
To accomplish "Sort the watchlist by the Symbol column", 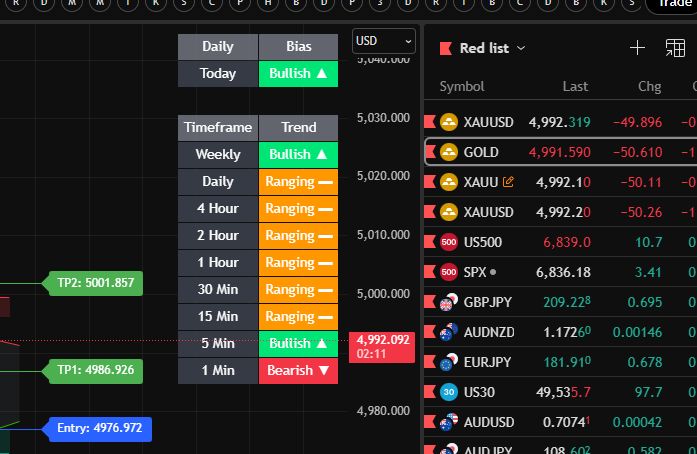I will tap(462, 87).
